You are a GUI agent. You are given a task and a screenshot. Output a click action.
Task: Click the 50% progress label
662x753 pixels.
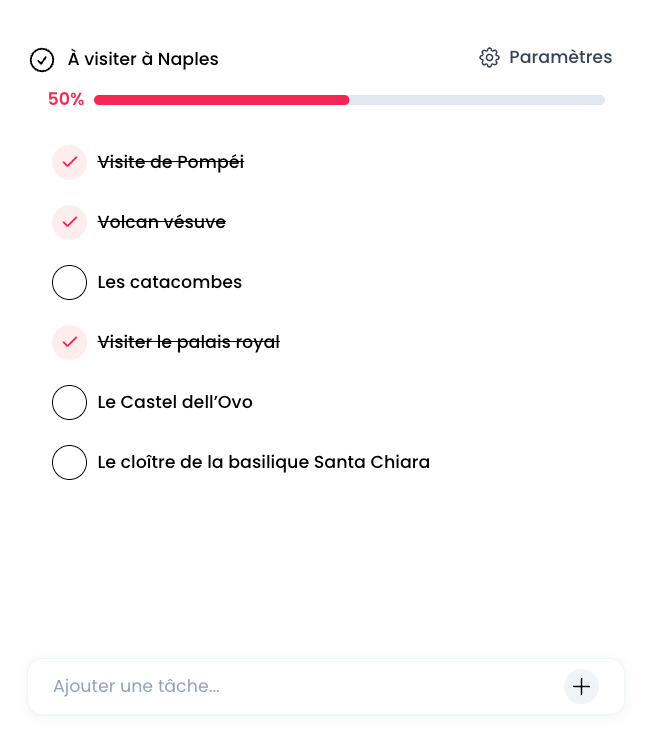click(x=66, y=100)
